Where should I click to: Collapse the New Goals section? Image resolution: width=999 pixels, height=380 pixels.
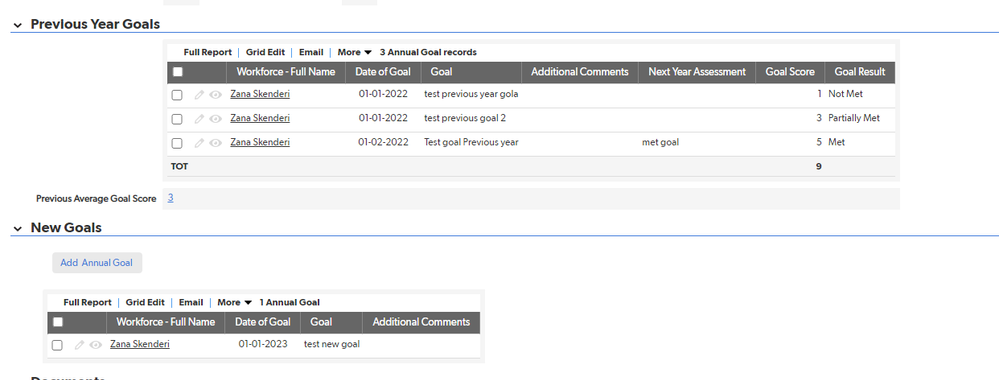click(x=17, y=228)
